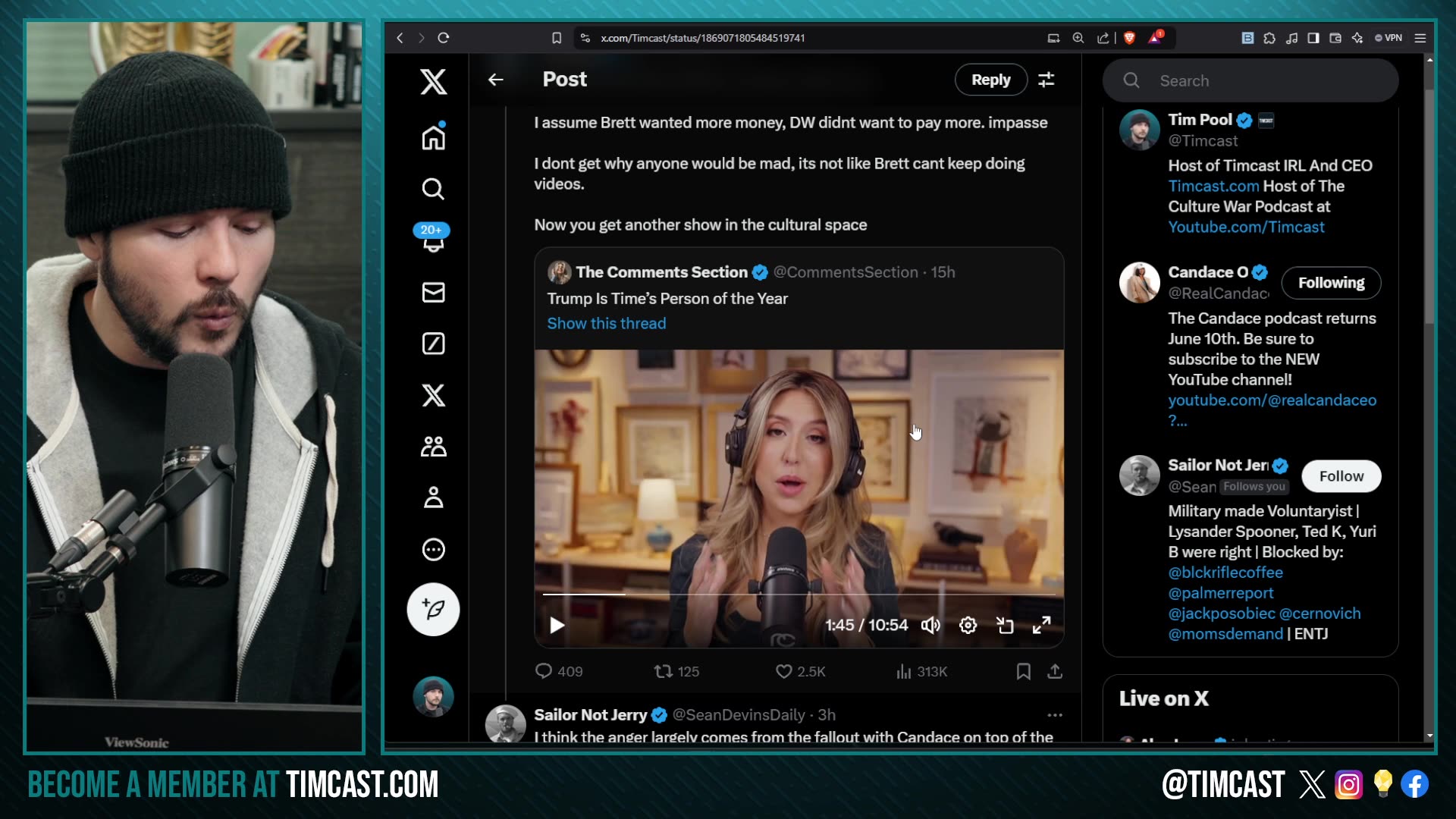1456x819 pixels.
Task: Open the browser hamburger menu
Action: 1420,38
